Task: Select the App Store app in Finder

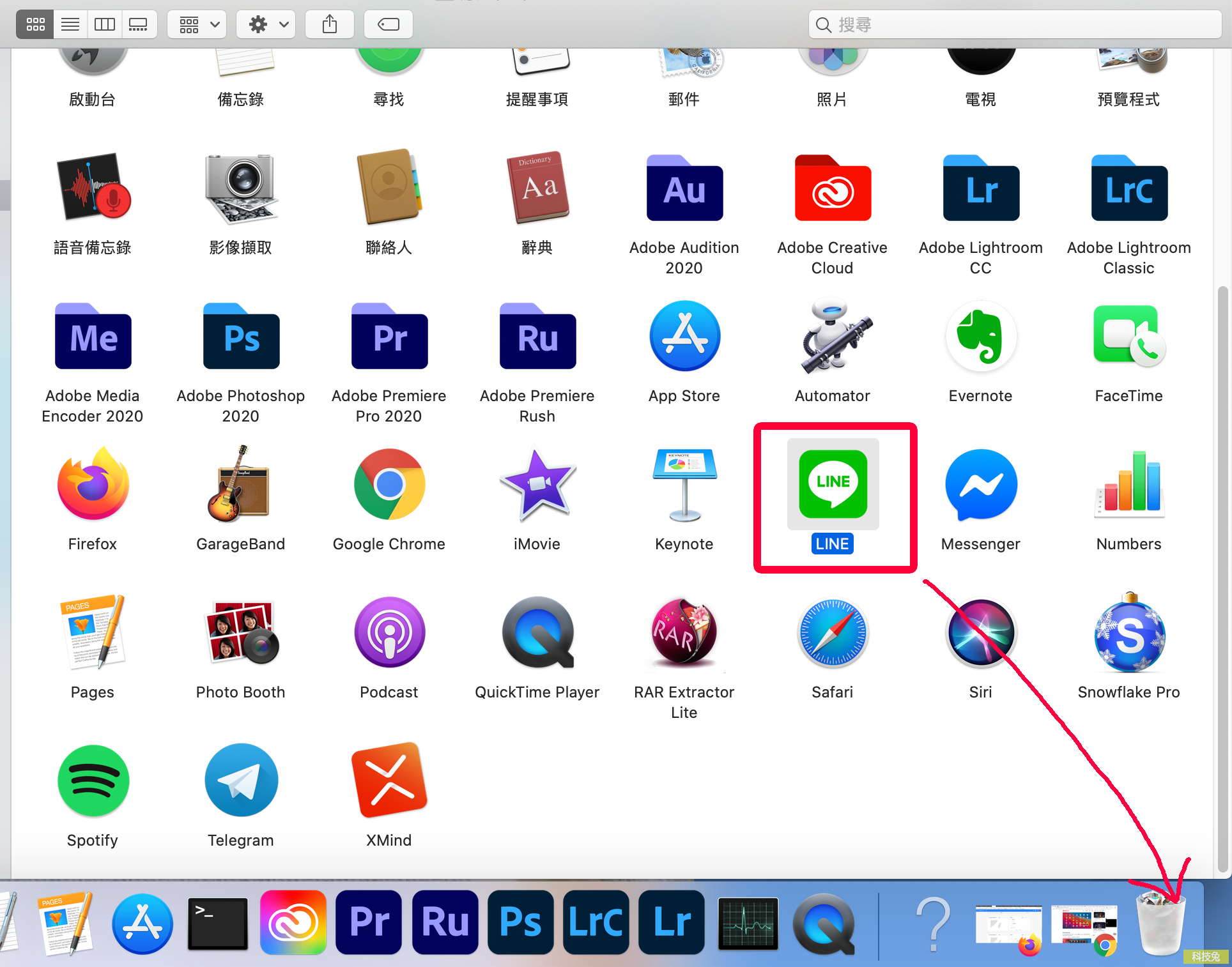Action: coord(684,337)
